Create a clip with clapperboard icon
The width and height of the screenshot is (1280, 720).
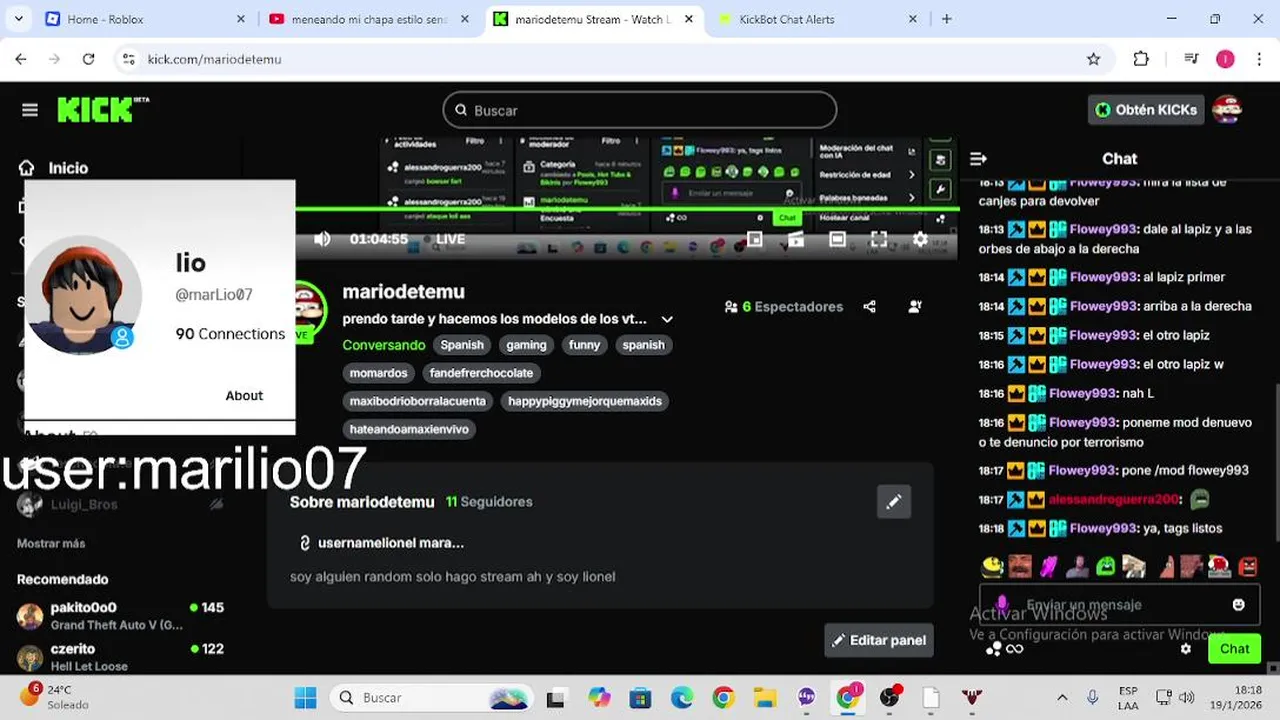pos(796,239)
